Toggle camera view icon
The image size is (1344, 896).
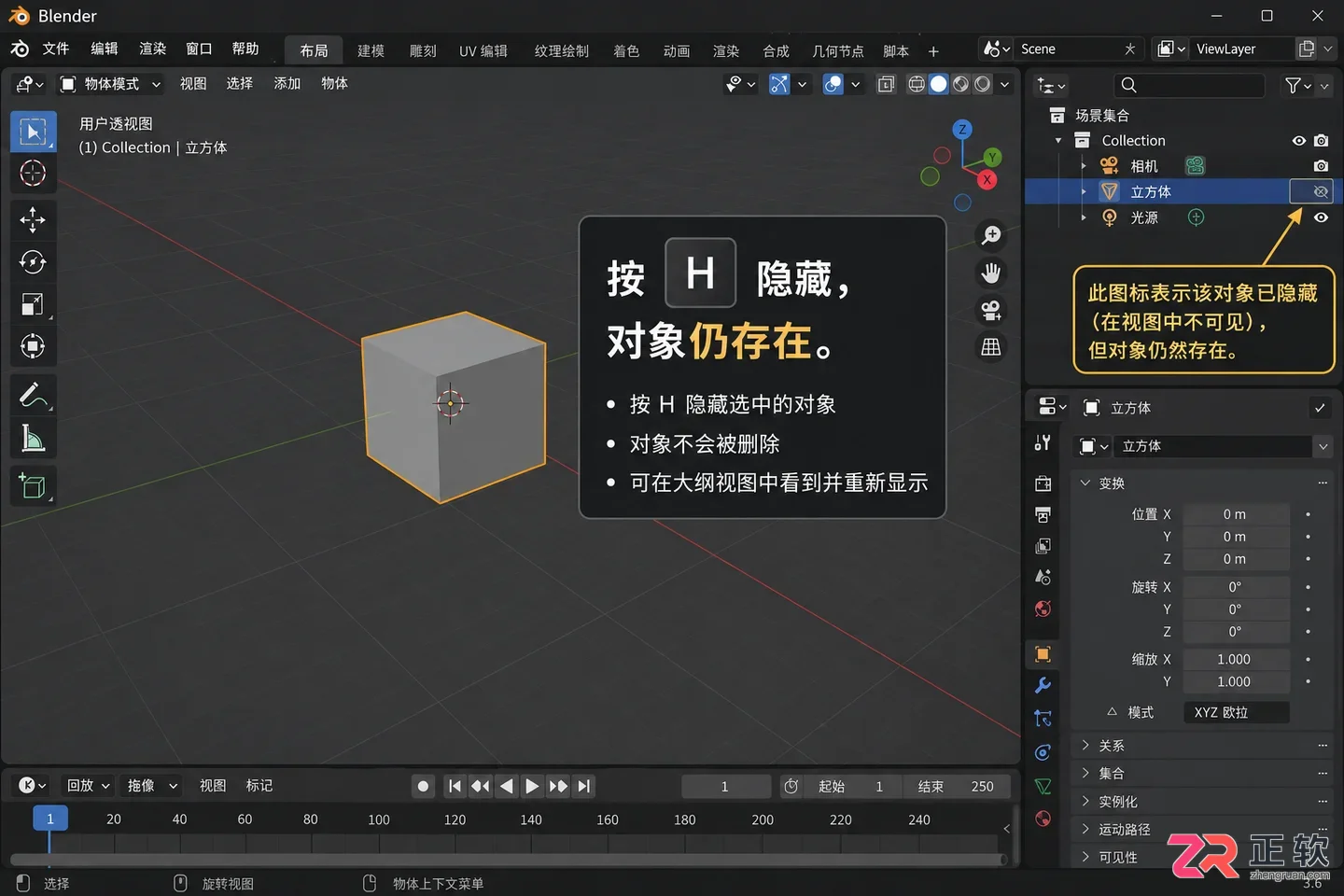pyautogui.click(x=991, y=310)
